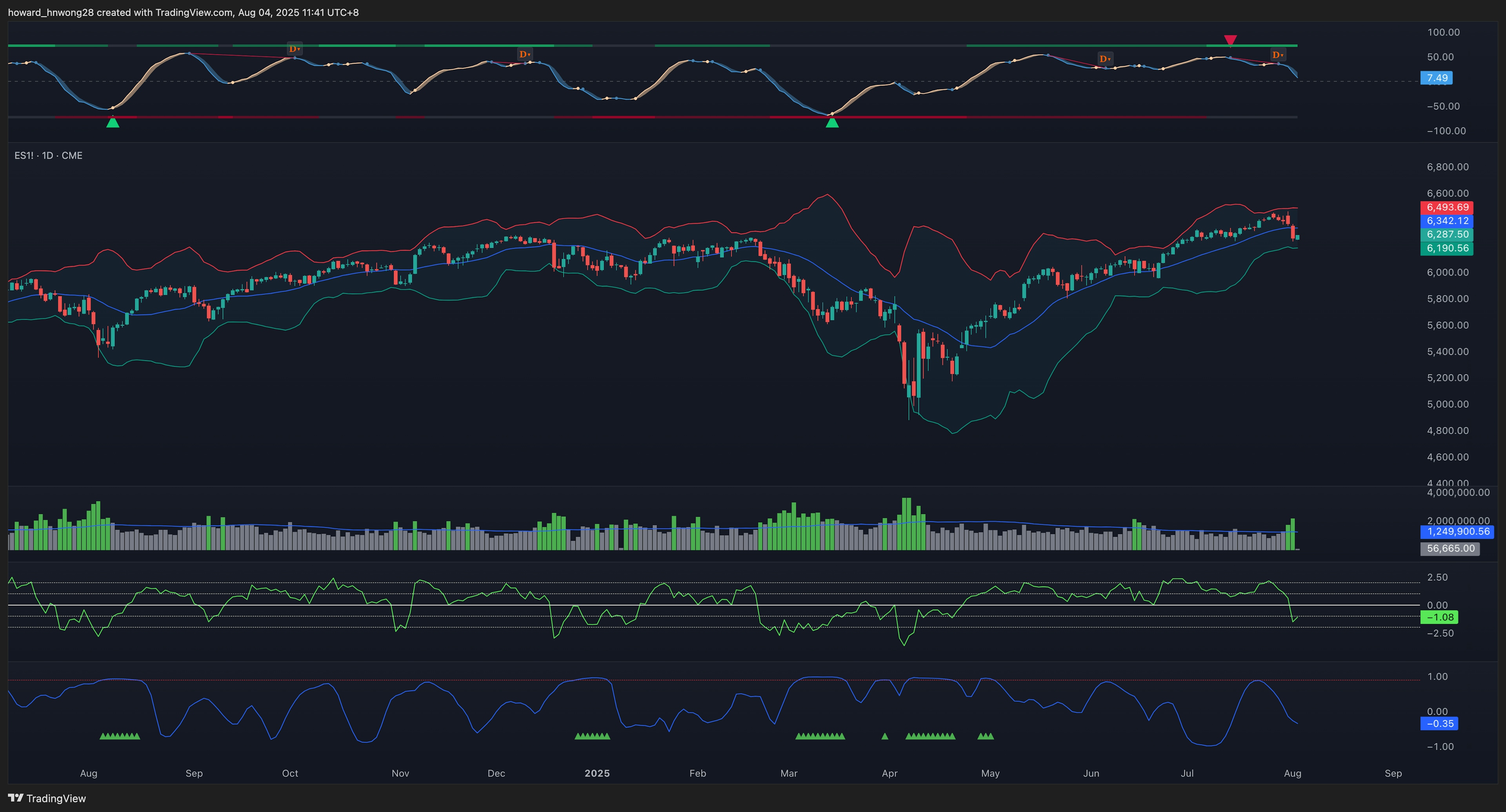Click the red upper band price label 6,493.69
This screenshot has height=812, width=1506.
click(x=1447, y=207)
